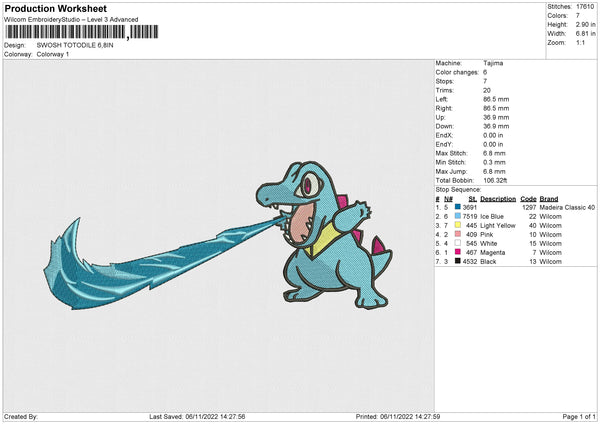This screenshot has width=600, height=424.
Task: Click the 'Magenta' description text
Action: pos(492,253)
